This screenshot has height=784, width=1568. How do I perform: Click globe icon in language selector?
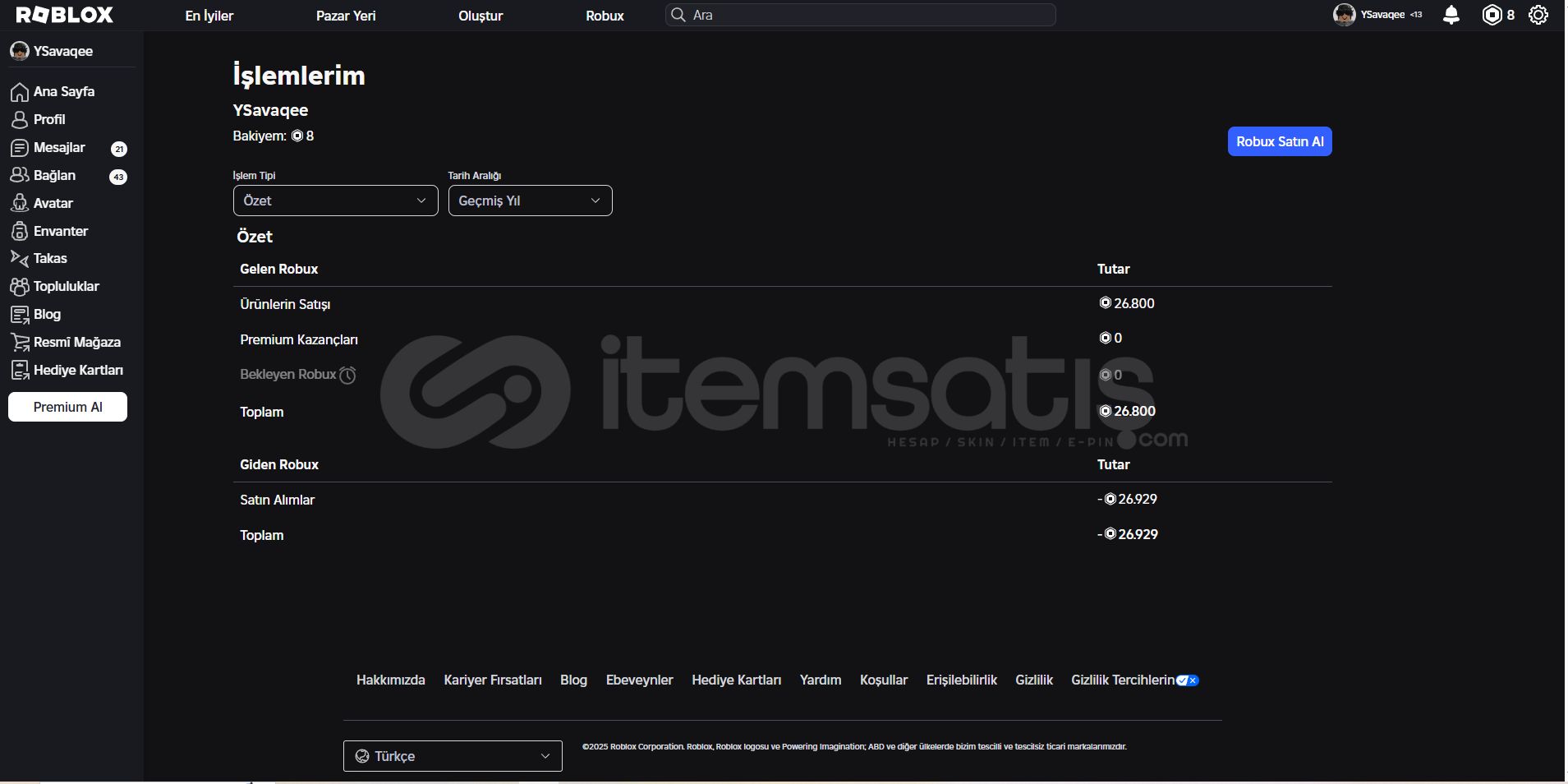[362, 756]
